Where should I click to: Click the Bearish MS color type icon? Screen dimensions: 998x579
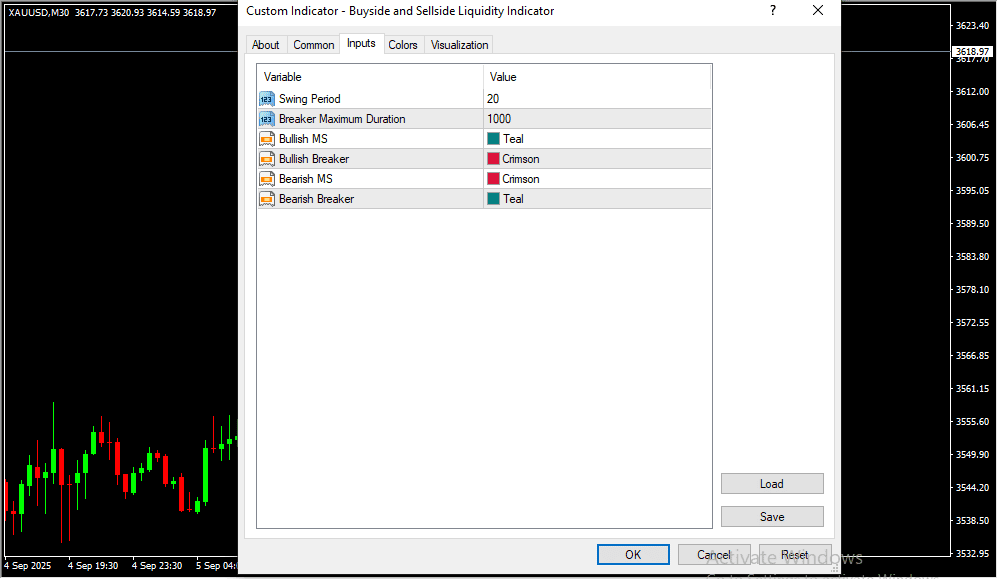267,179
